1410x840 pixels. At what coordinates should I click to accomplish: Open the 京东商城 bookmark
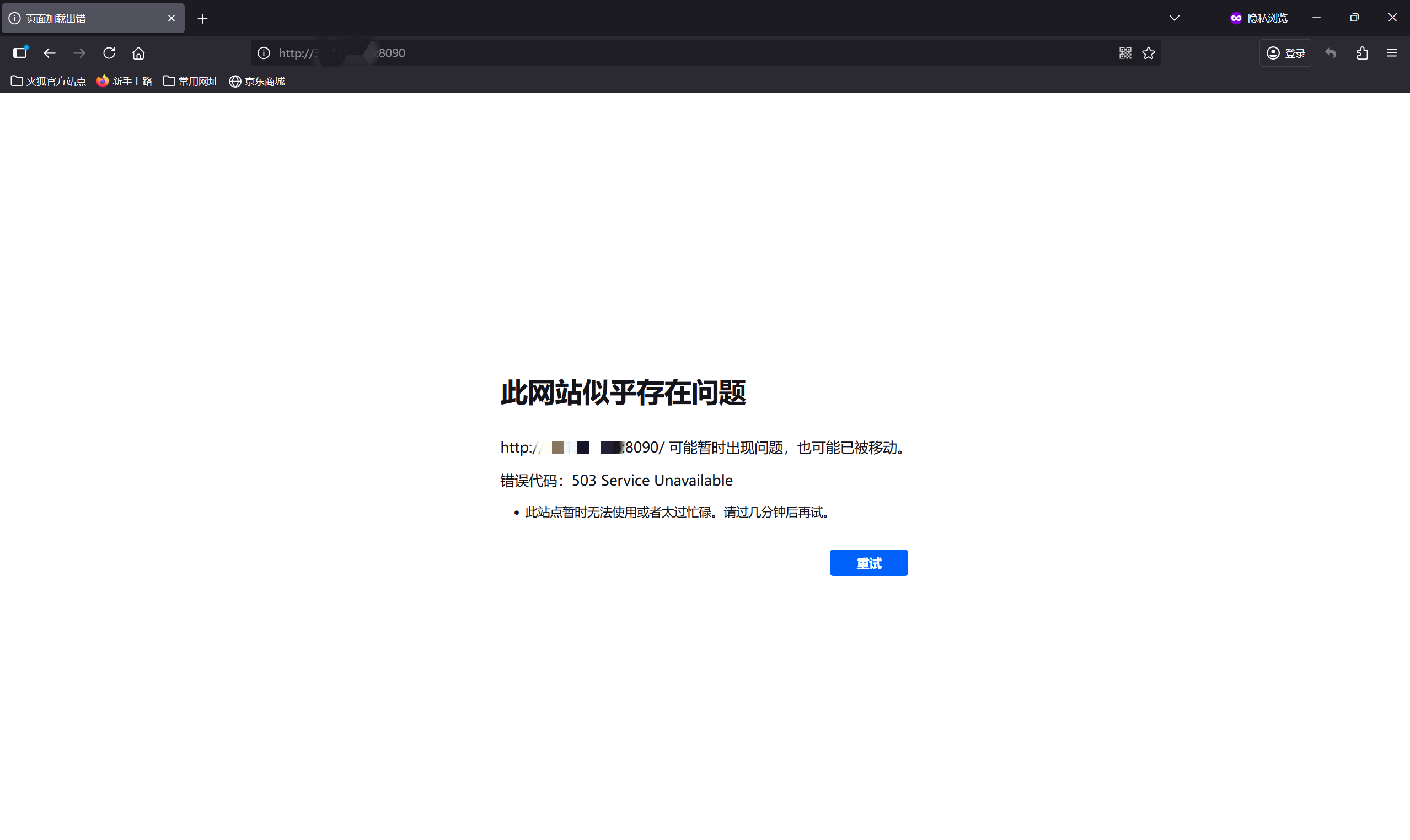pos(257,81)
